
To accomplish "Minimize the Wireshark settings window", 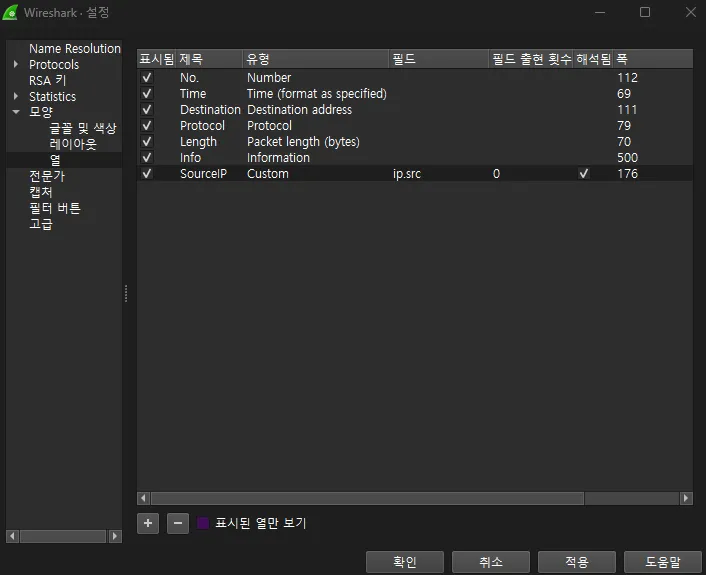I will click(x=600, y=12).
